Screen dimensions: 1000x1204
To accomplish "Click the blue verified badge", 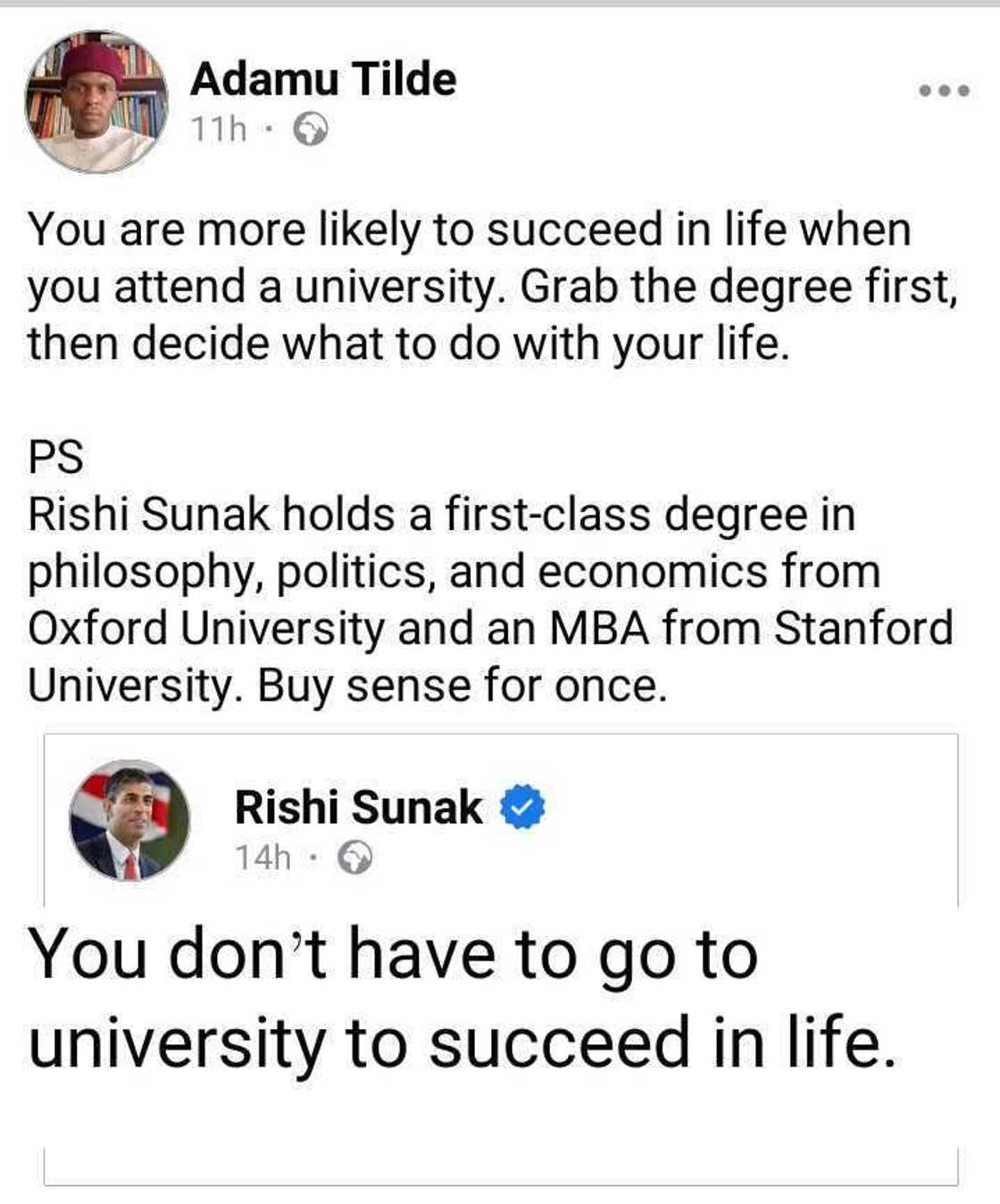I will pos(522,807).
